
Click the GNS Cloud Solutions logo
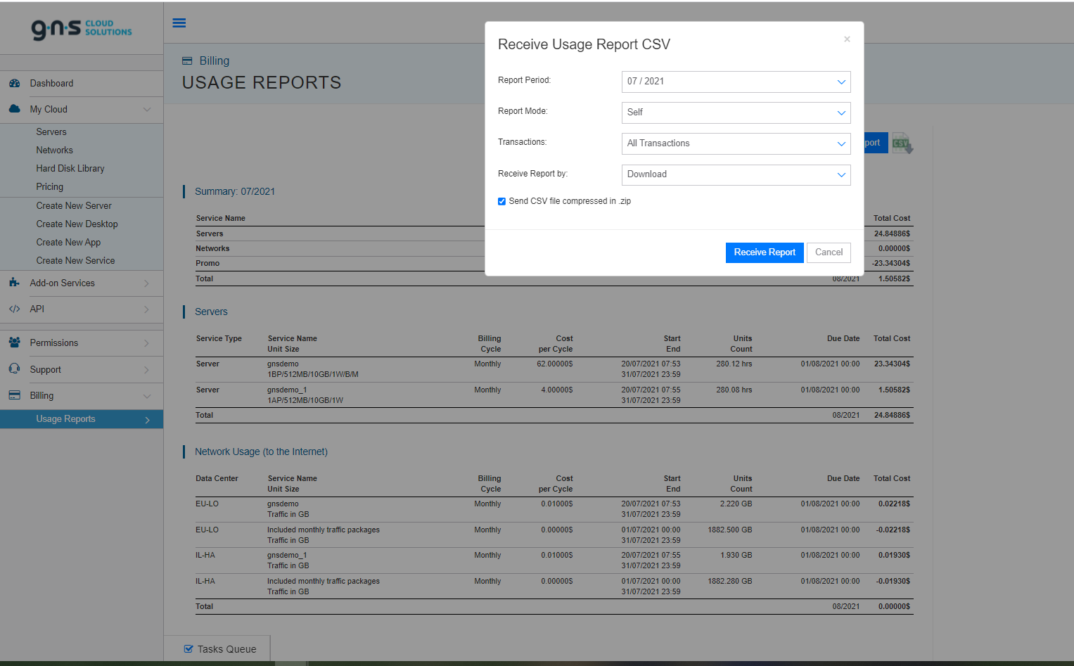pyautogui.click(x=79, y=28)
